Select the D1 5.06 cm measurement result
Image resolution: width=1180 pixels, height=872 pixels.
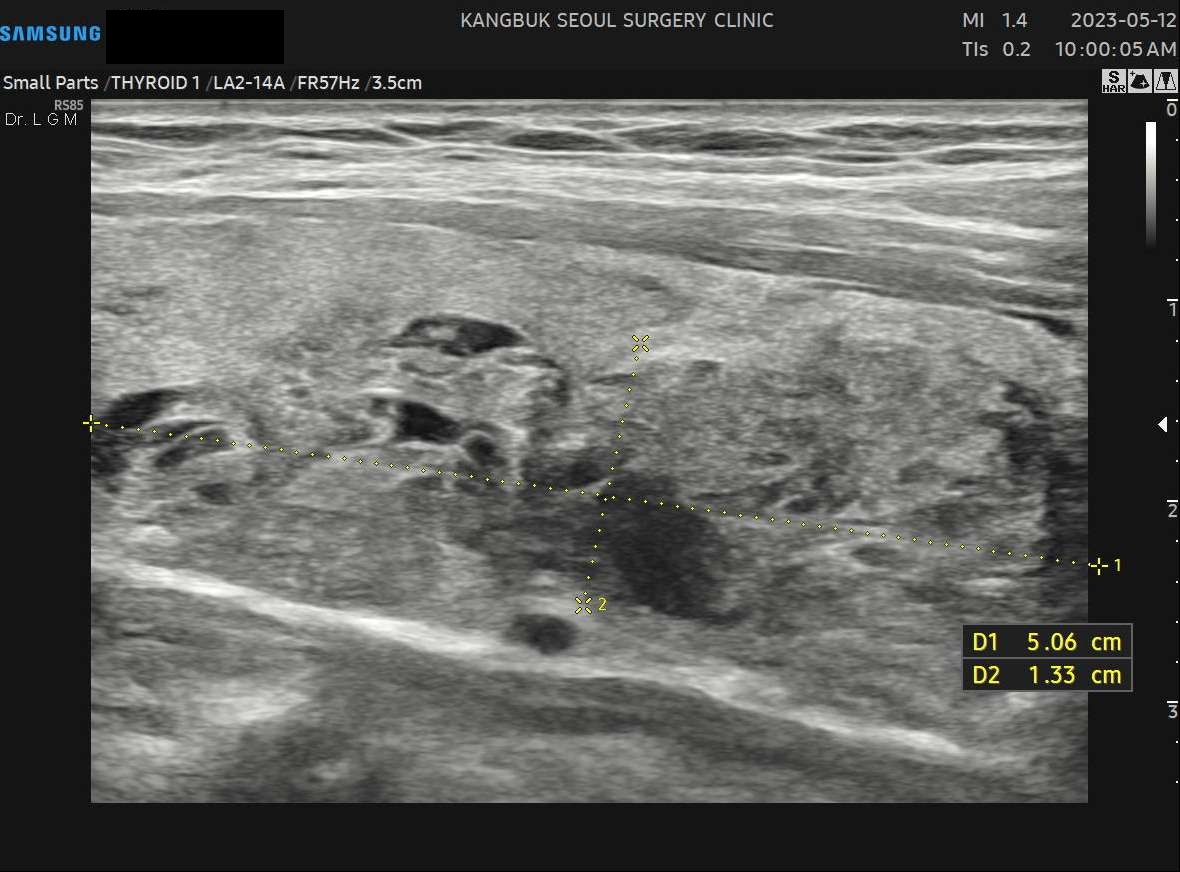[1047, 642]
